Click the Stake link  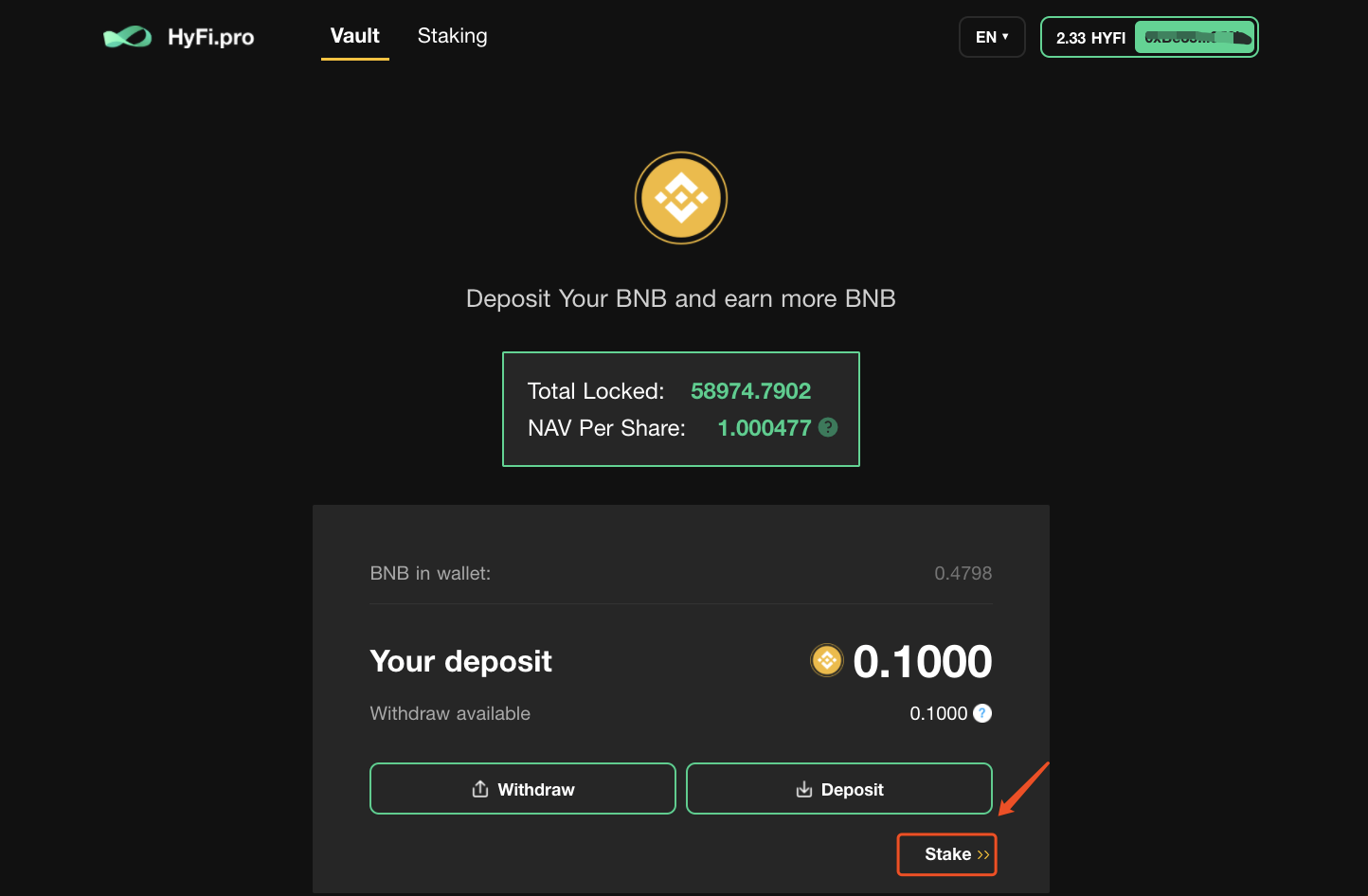[x=947, y=854]
